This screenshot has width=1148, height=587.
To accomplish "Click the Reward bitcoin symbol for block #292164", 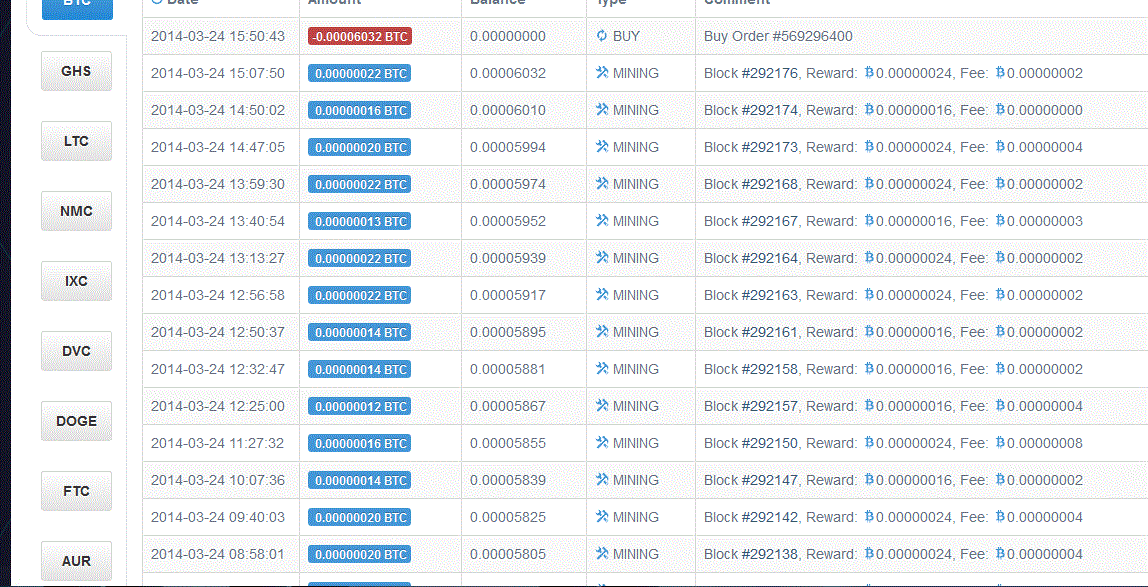I will [x=869, y=258].
